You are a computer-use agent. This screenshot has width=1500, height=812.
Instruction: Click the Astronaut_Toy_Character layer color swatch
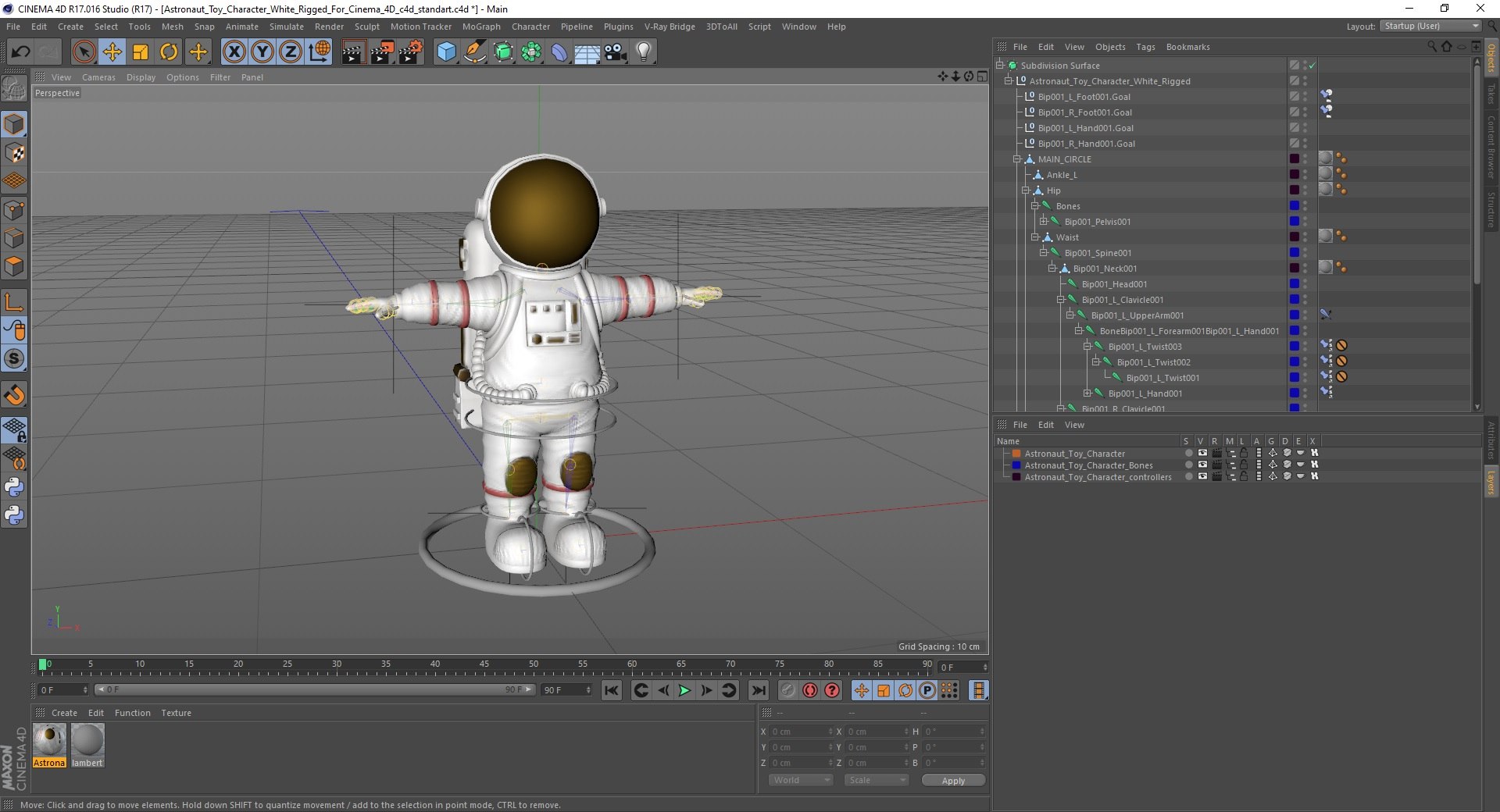click(x=1016, y=454)
